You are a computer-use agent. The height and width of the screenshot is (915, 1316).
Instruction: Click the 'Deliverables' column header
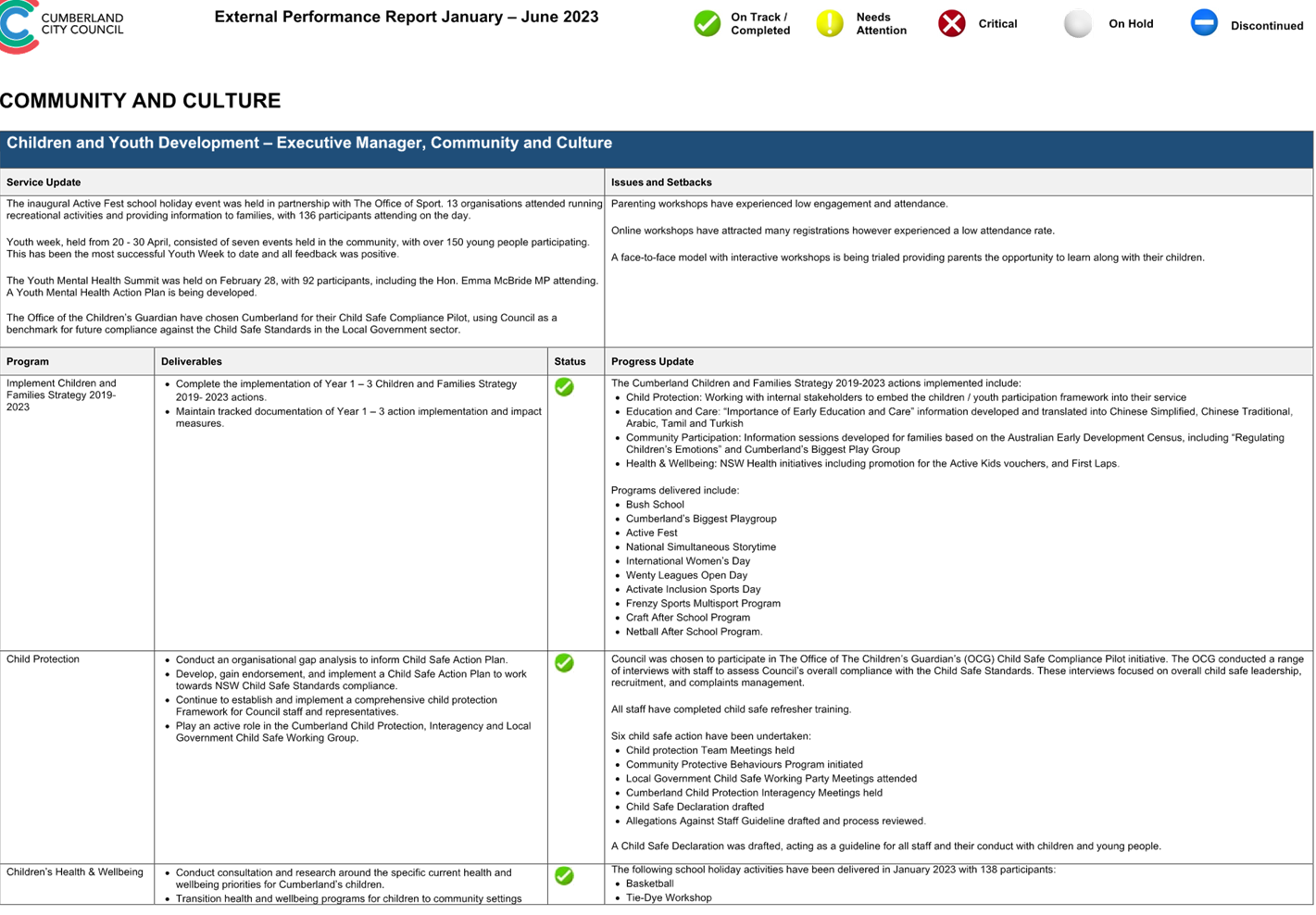[192, 362]
